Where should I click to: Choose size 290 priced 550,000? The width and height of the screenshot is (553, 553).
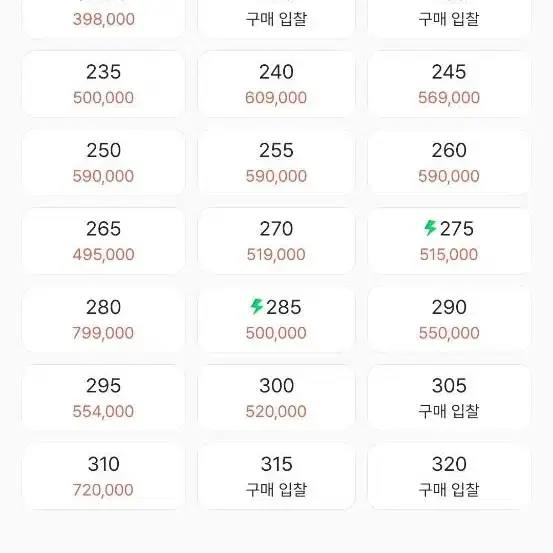point(449,319)
